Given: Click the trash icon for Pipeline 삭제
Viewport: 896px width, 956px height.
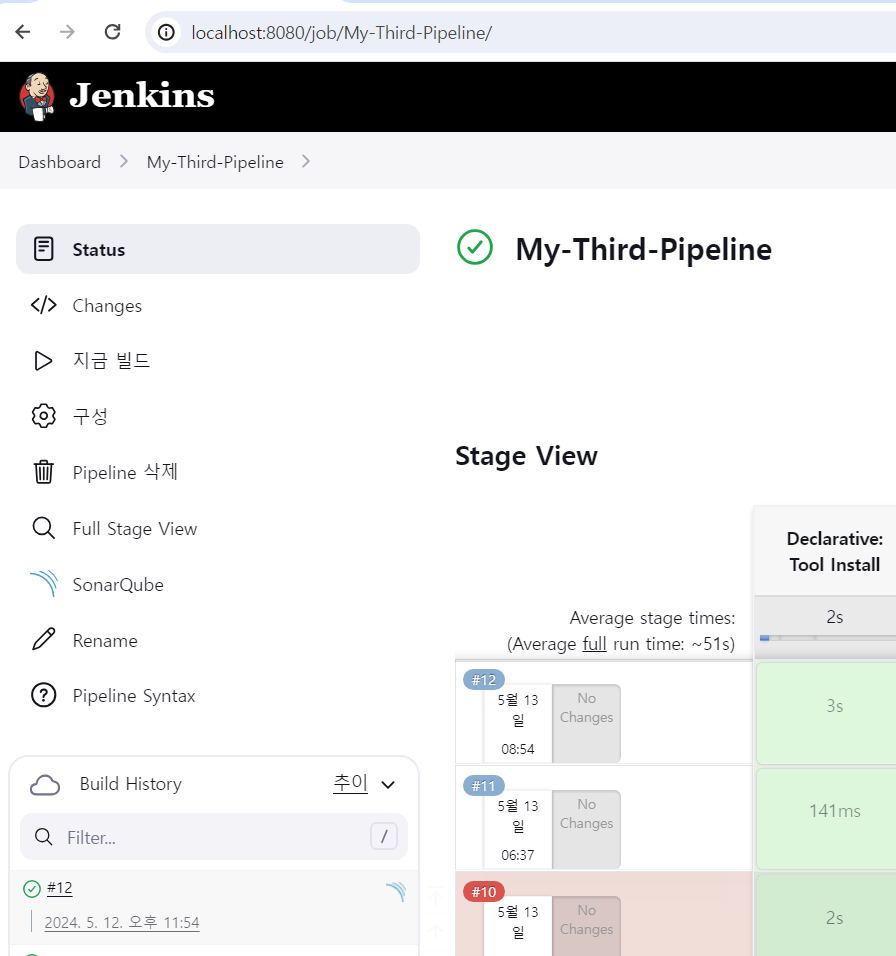Looking at the screenshot, I should pos(43,472).
